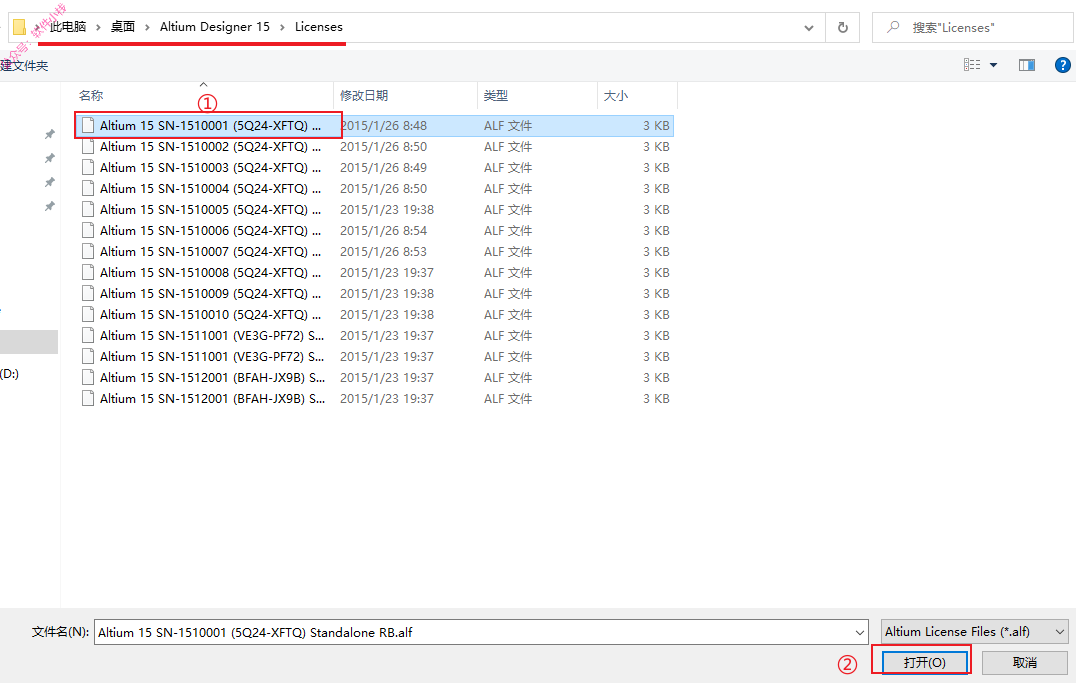
Task: Expand the chevron after 此电脑 in the breadcrumb
Action: point(98,27)
